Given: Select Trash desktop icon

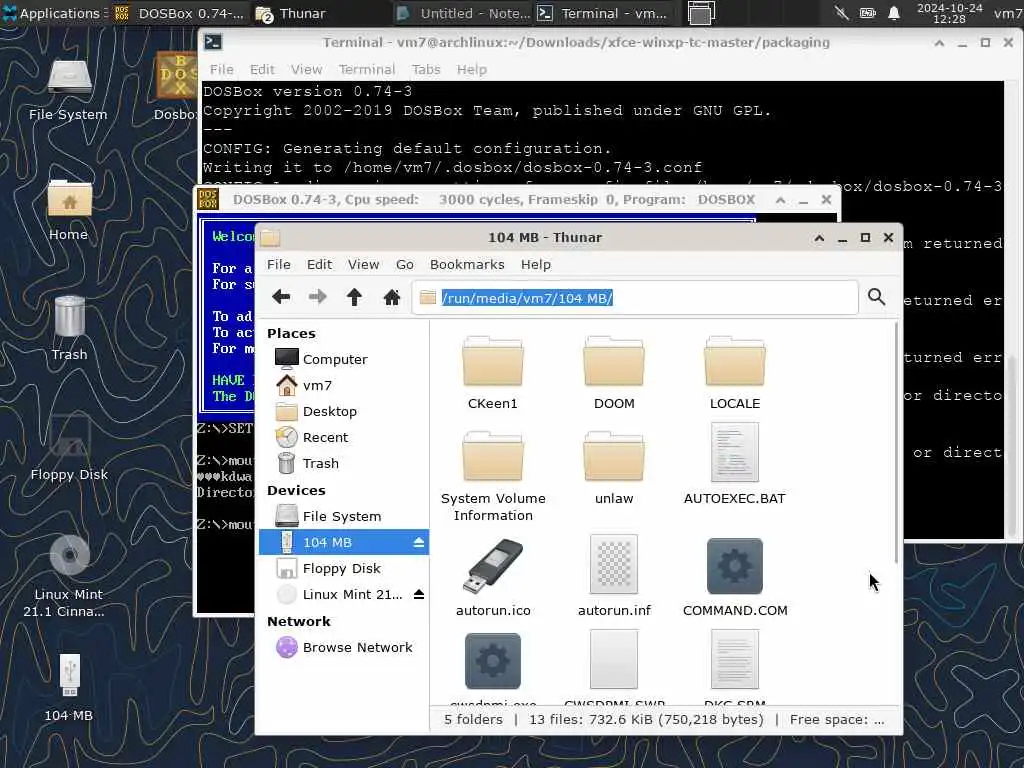Looking at the screenshot, I should (69, 328).
